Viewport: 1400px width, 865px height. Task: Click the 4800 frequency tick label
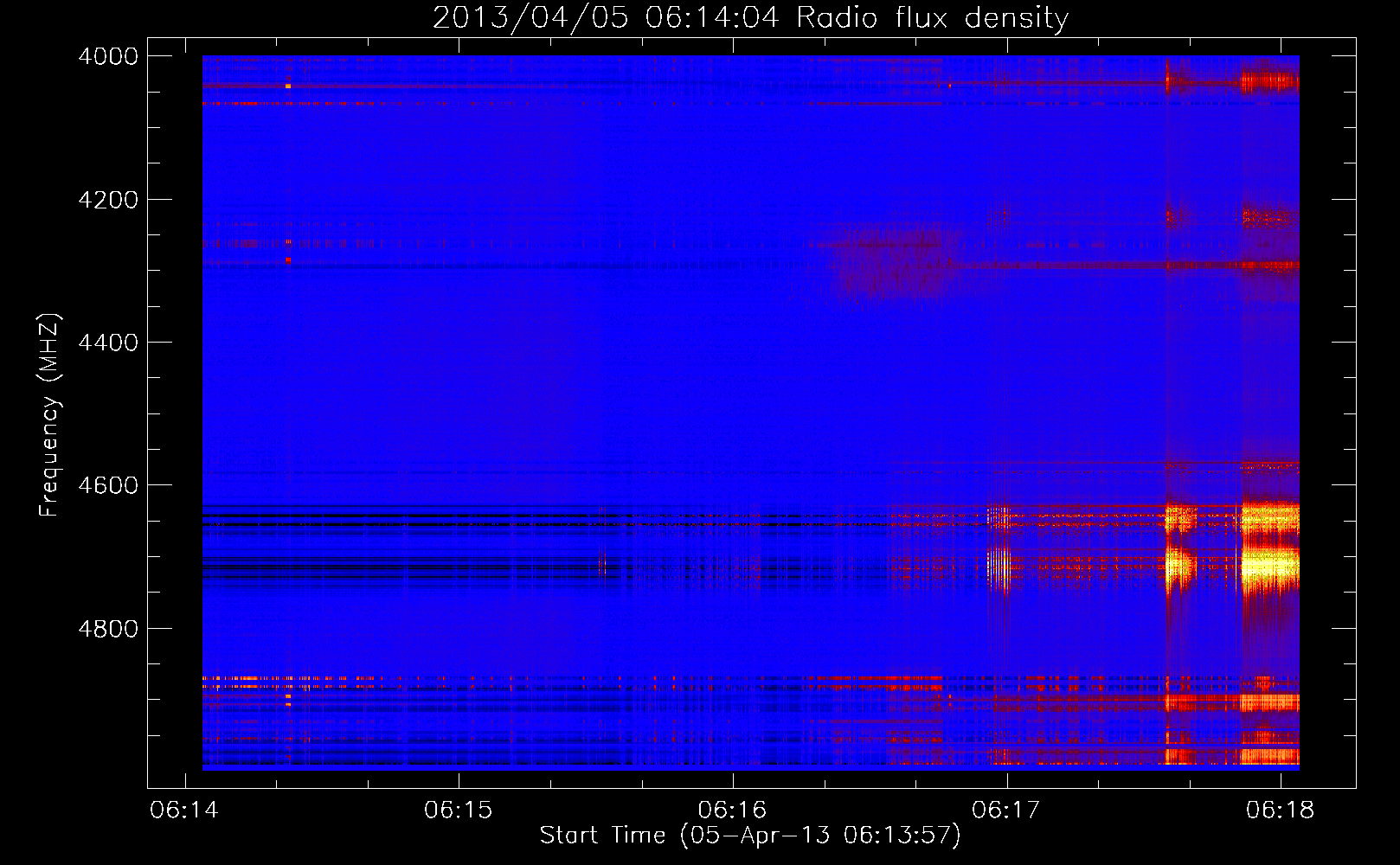108,629
